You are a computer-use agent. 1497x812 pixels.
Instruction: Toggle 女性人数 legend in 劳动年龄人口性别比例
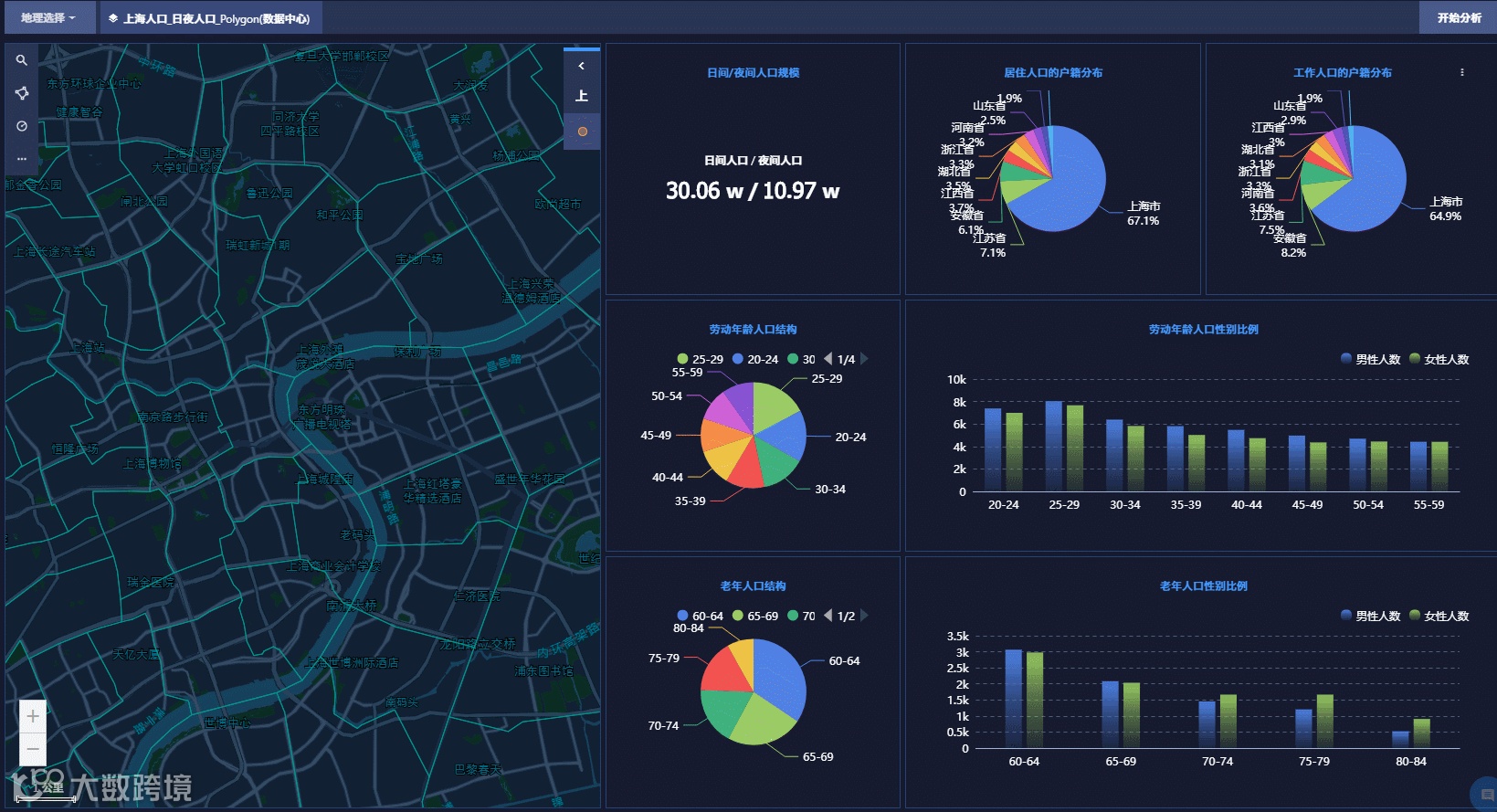tap(1439, 359)
